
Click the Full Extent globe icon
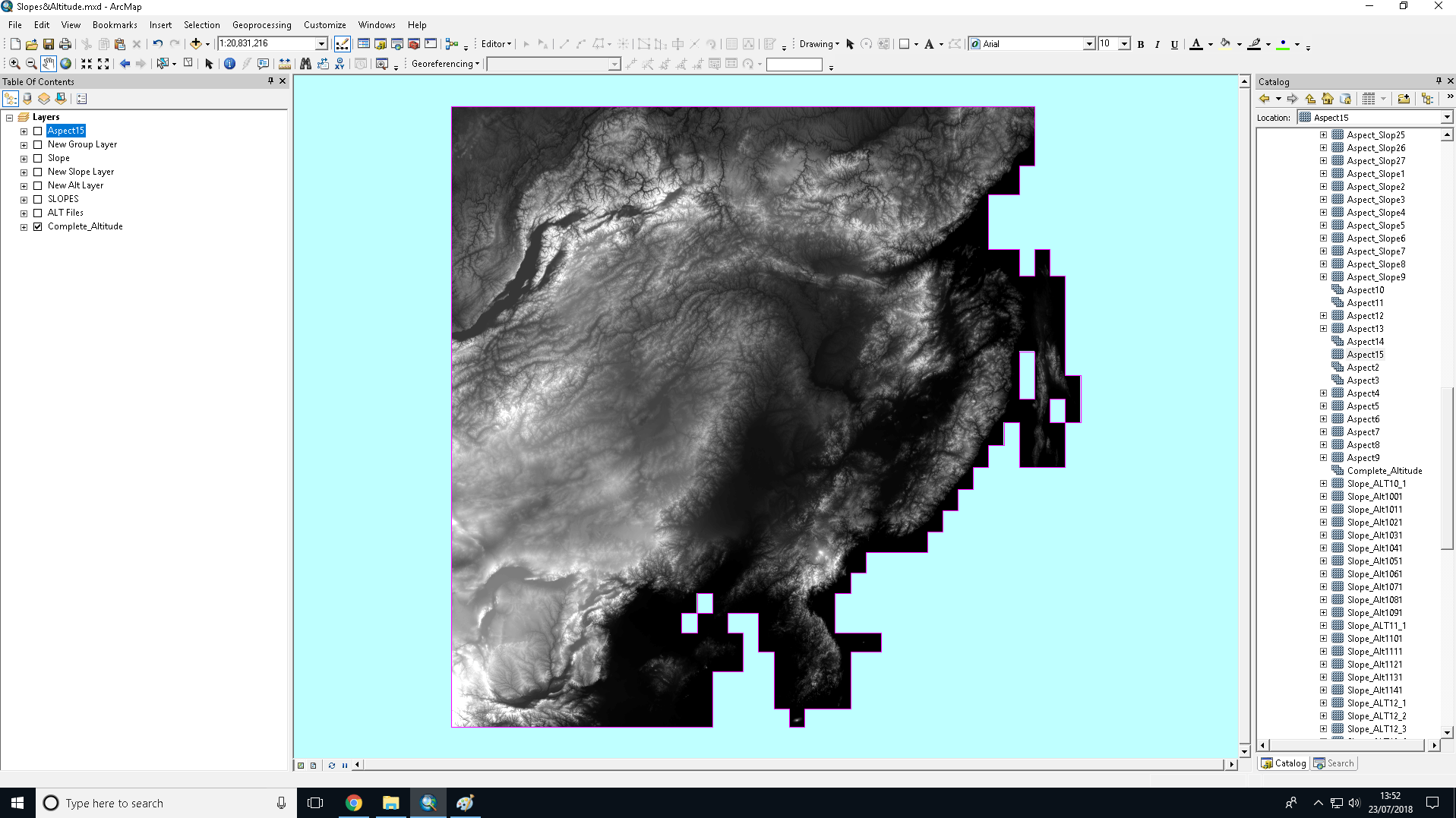[x=66, y=64]
